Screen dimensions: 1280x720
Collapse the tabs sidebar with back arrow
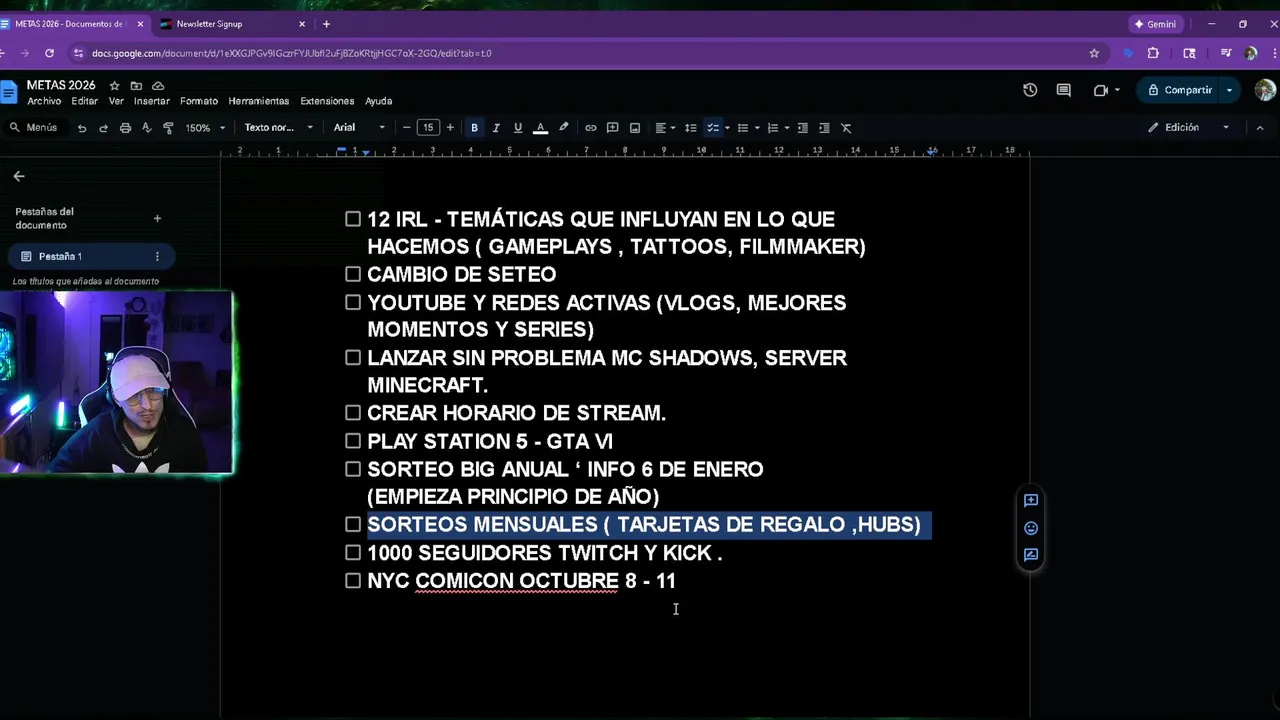(19, 176)
